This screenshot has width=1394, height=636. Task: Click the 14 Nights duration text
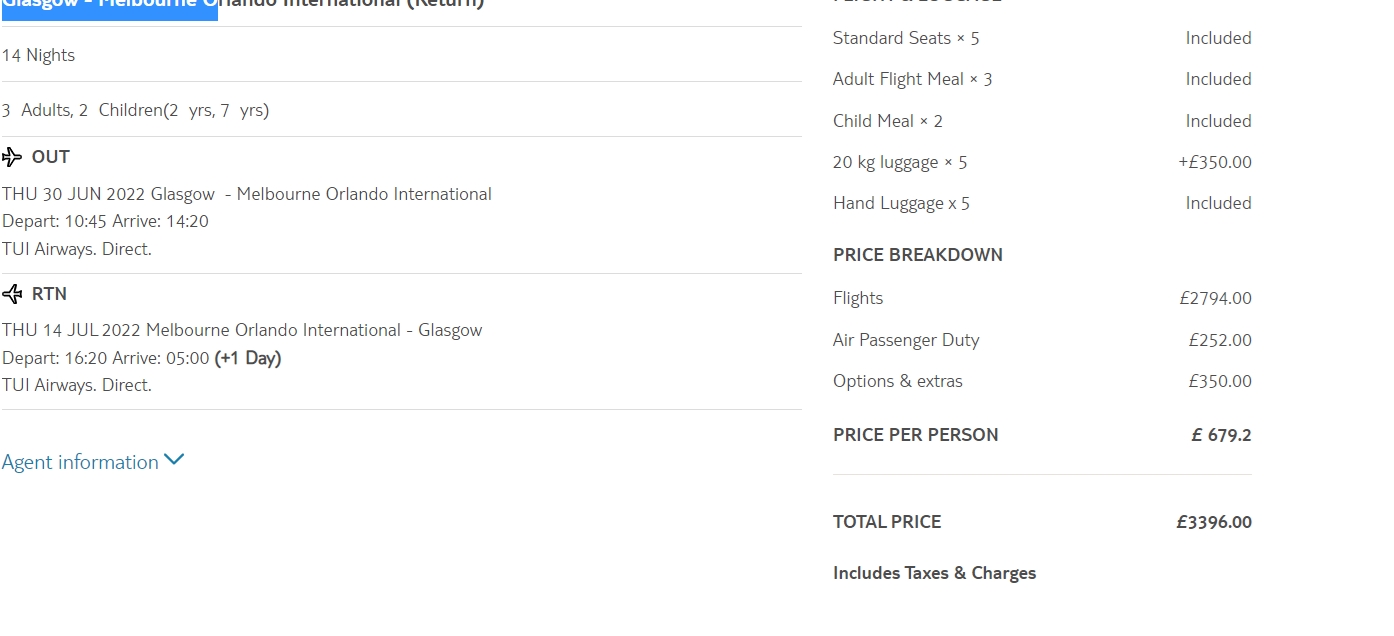(38, 55)
